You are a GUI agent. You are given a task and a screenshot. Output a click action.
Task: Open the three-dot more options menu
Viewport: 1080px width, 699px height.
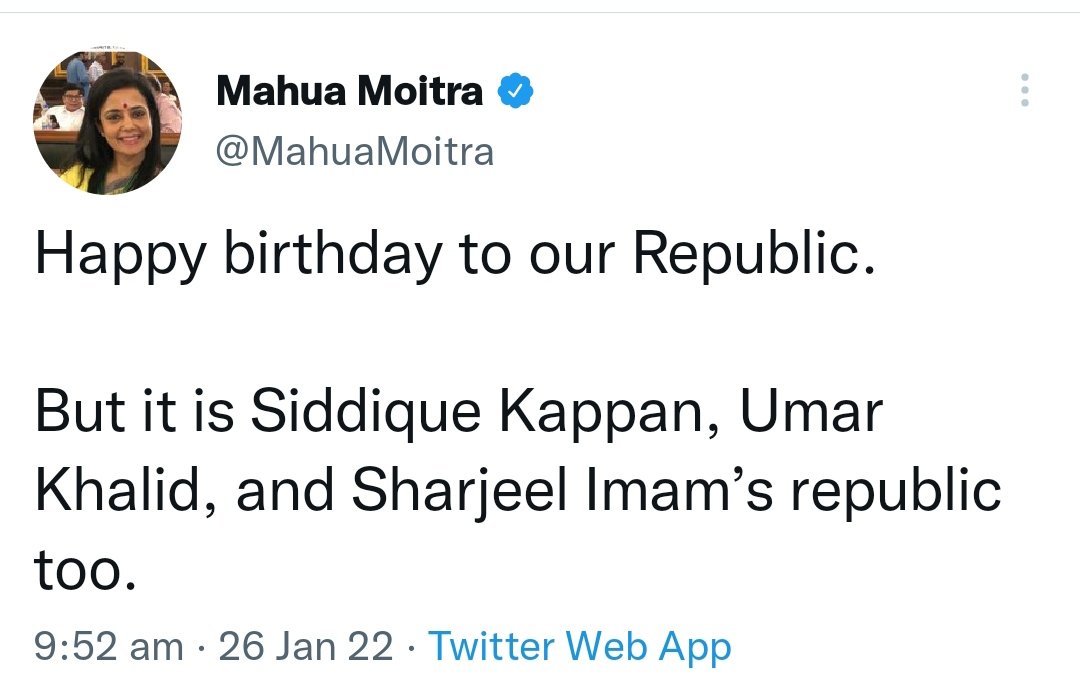click(x=1024, y=91)
